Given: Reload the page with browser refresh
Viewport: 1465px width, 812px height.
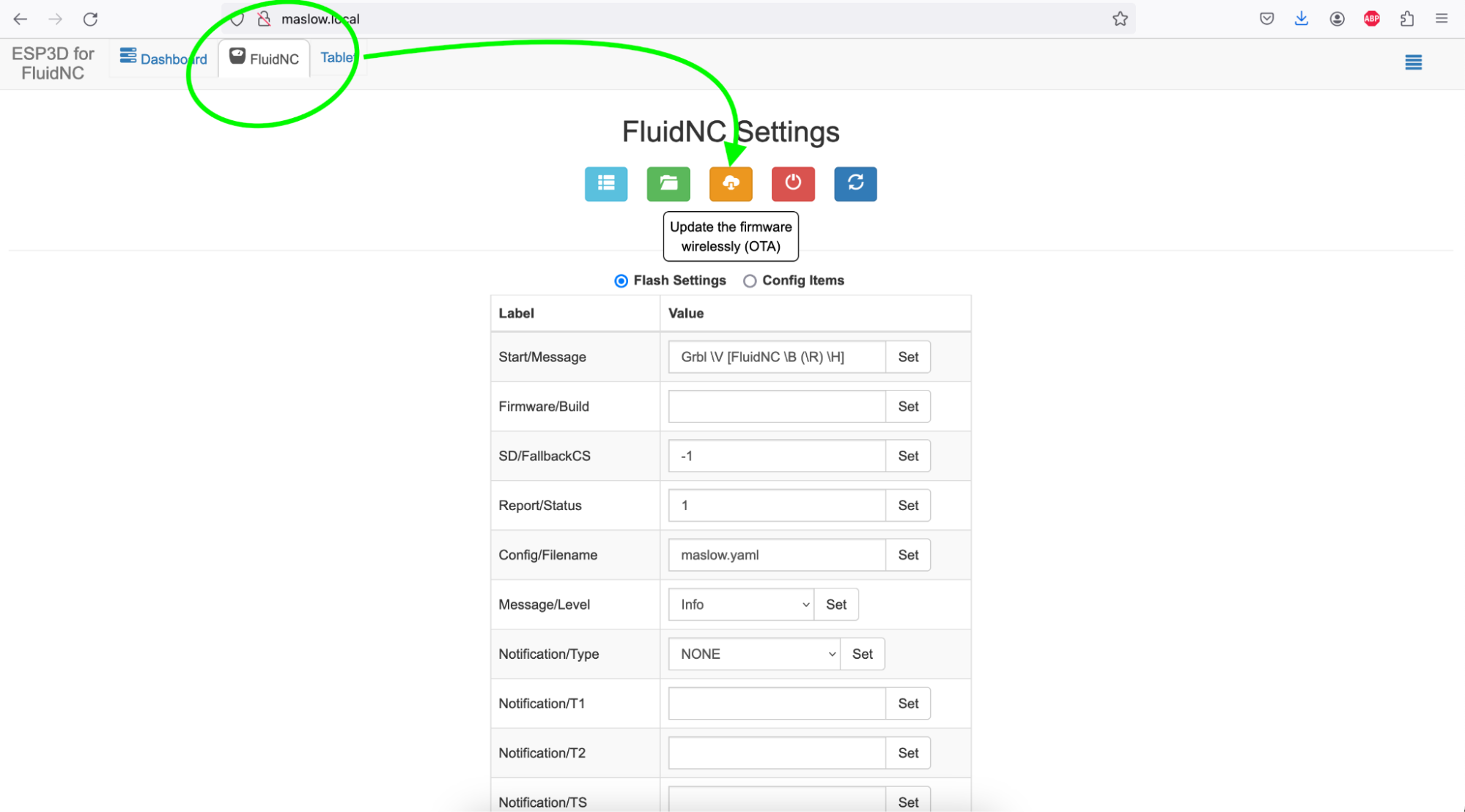Looking at the screenshot, I should (x=90, y=19).
